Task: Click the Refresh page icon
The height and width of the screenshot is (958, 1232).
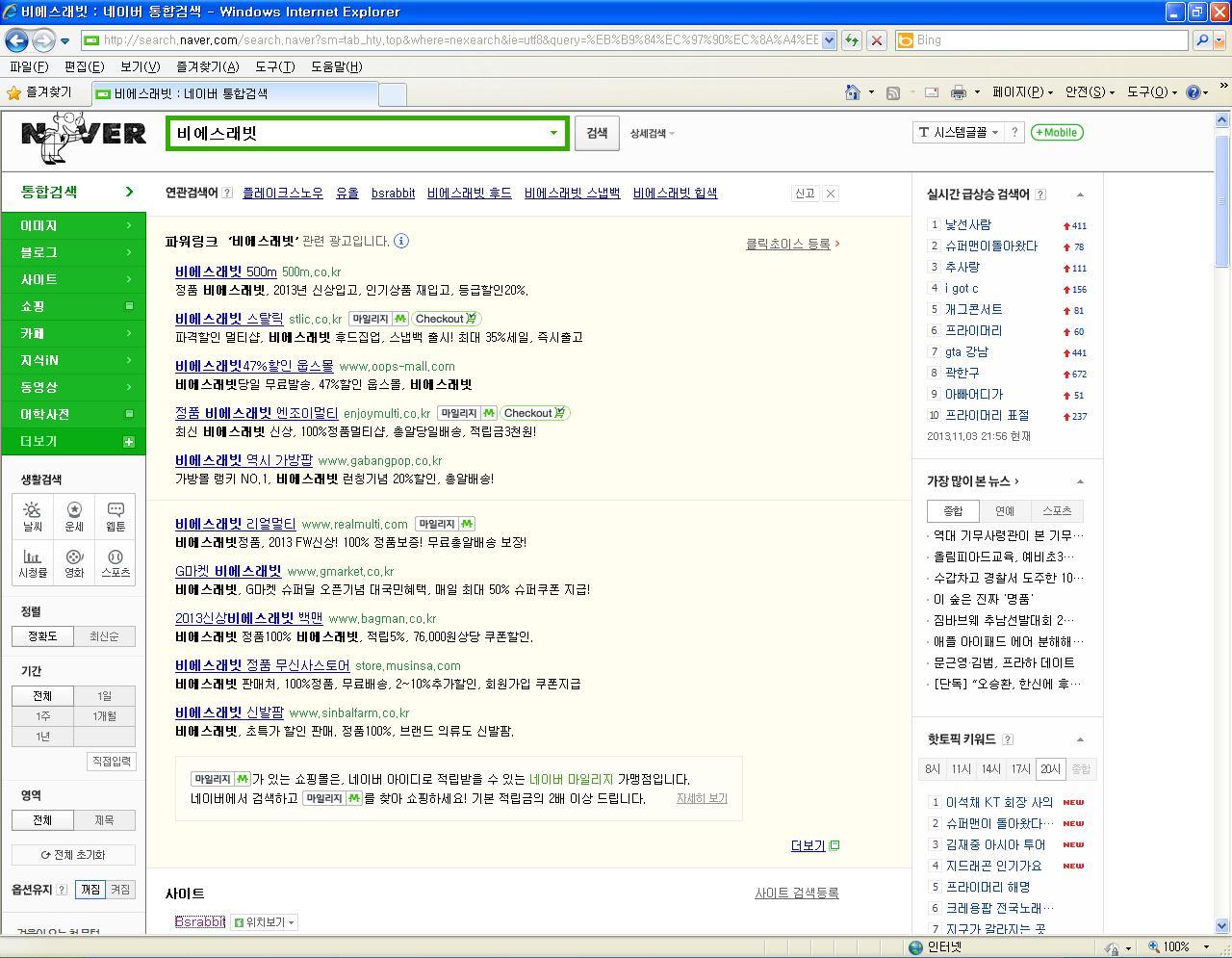Action: pos(851,40)
